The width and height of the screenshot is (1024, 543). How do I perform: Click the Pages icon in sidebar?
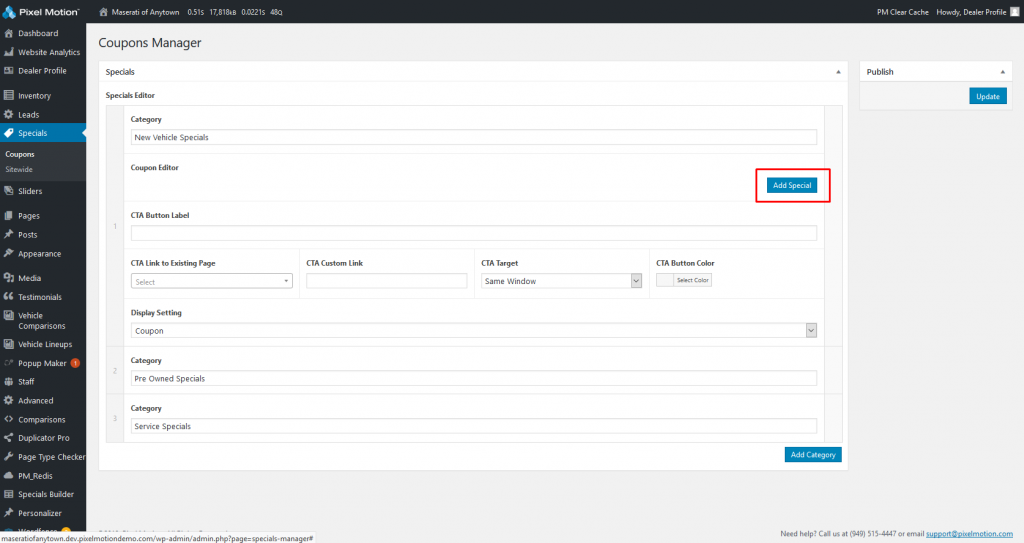[x=8, y=216]
